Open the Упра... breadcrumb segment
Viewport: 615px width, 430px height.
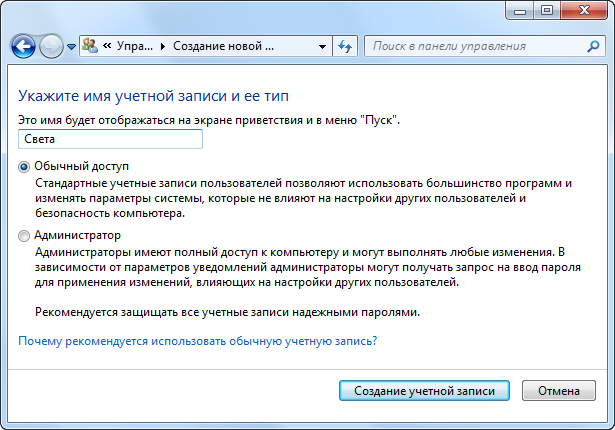pyautogui.click(x=135, y=46)
